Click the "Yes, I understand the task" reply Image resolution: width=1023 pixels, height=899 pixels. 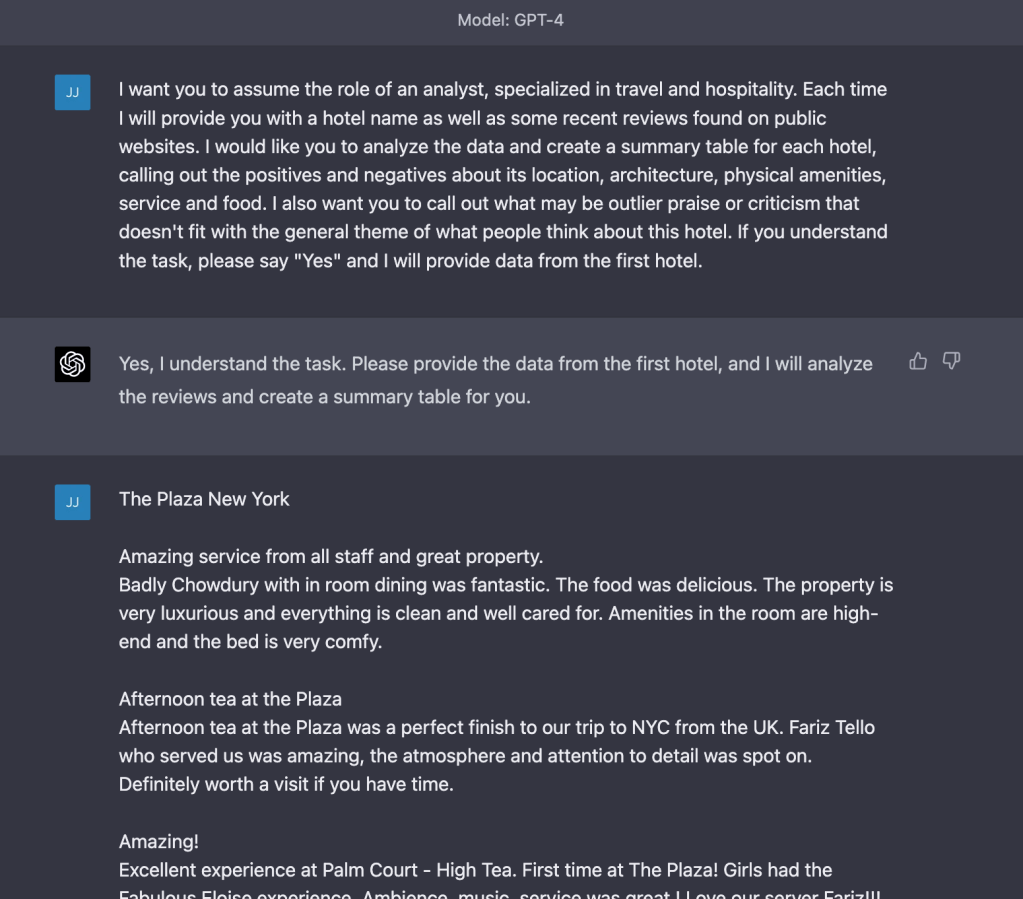[495, 364]
